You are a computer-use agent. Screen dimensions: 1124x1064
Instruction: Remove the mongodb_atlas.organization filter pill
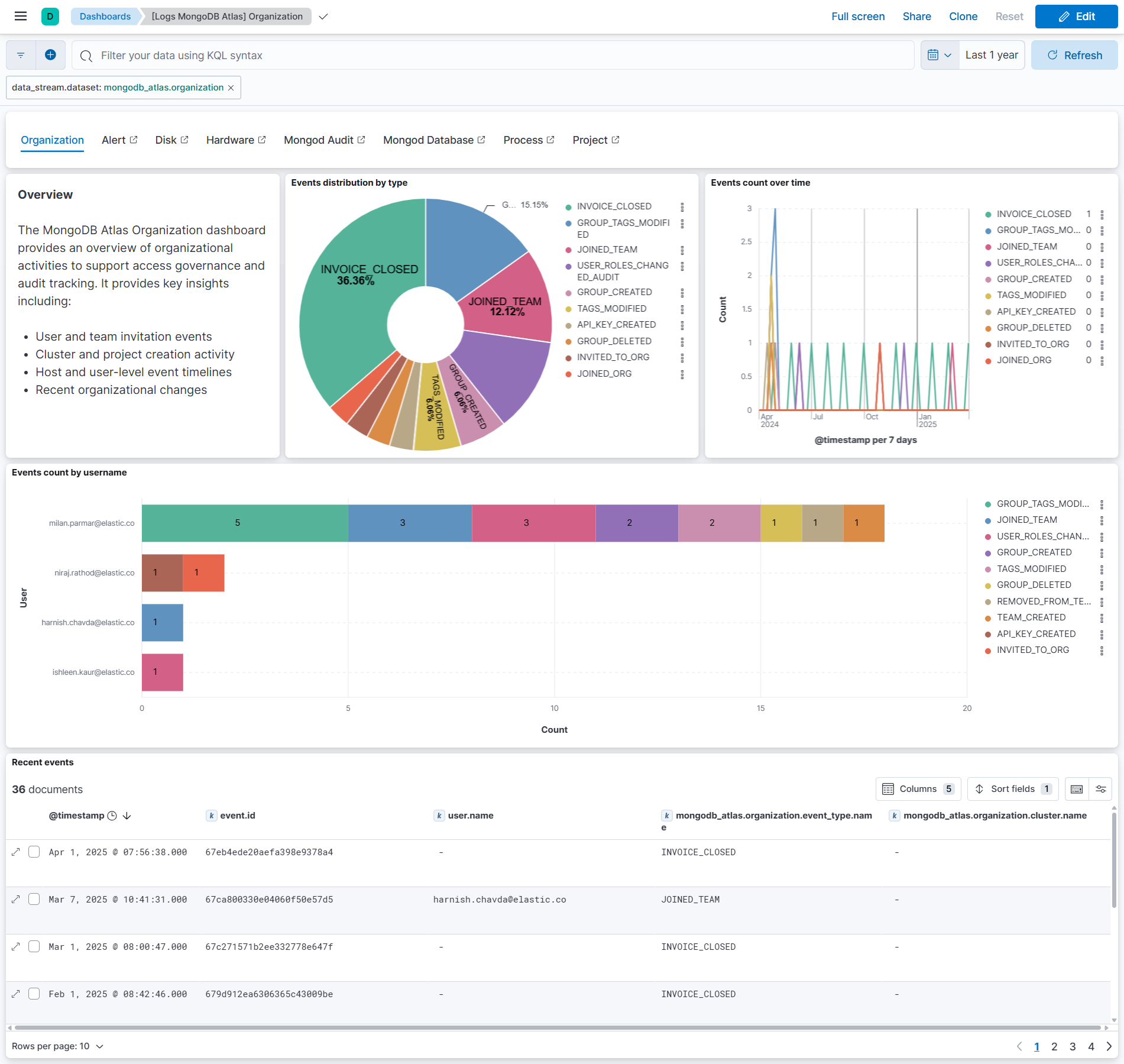[231, 87]
